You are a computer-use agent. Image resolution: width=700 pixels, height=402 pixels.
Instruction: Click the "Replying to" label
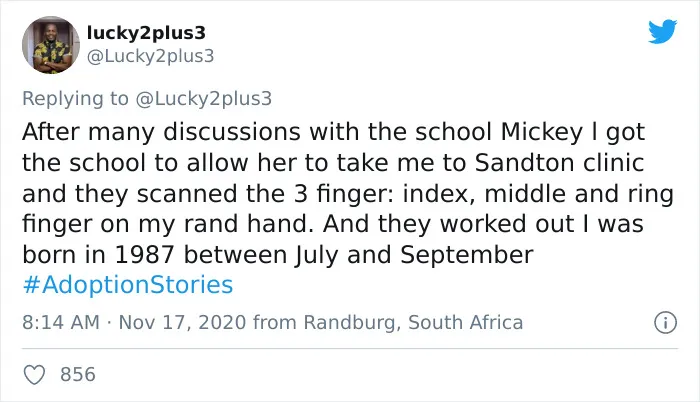[75, 99]
